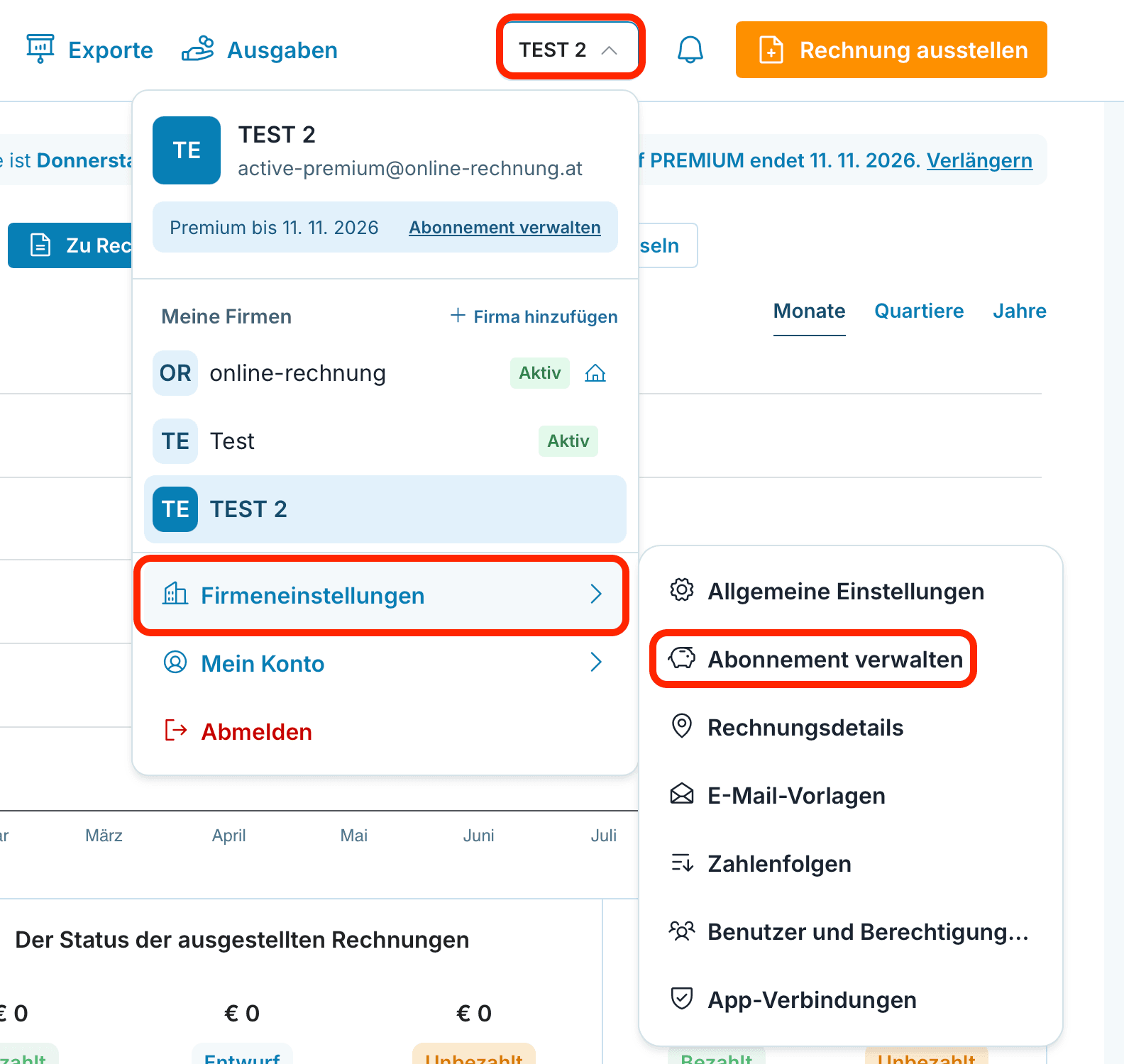Click the logout icon beside Abmelden
The image size is (1124, 1064).
point(175,730)
